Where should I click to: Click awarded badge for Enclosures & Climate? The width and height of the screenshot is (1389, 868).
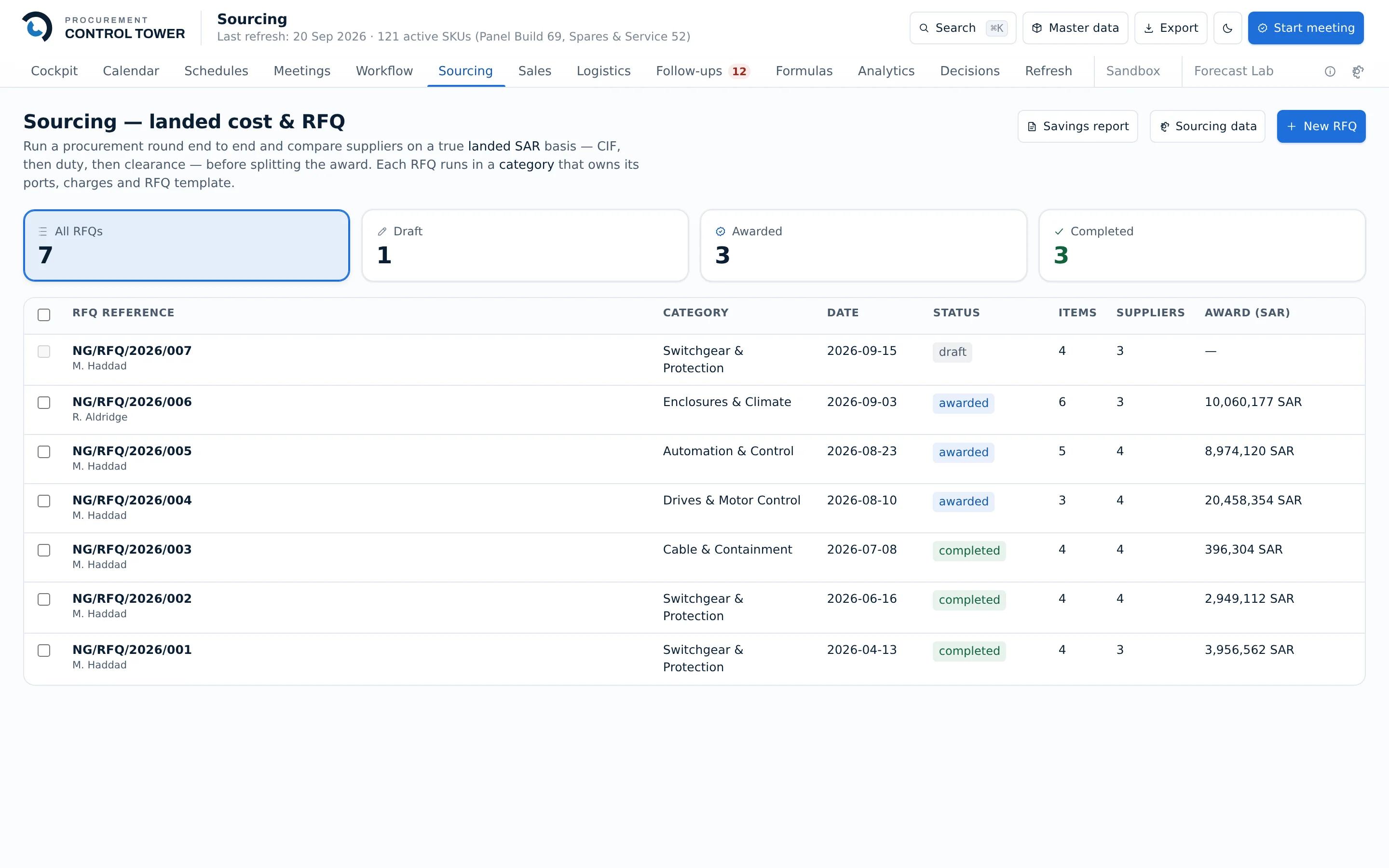963,403
